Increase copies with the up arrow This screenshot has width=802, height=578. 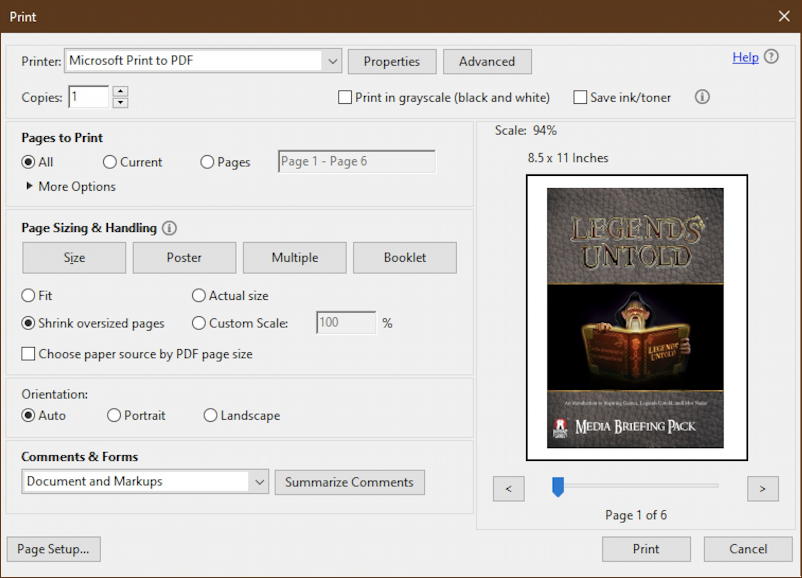click(x=120, y=92)
